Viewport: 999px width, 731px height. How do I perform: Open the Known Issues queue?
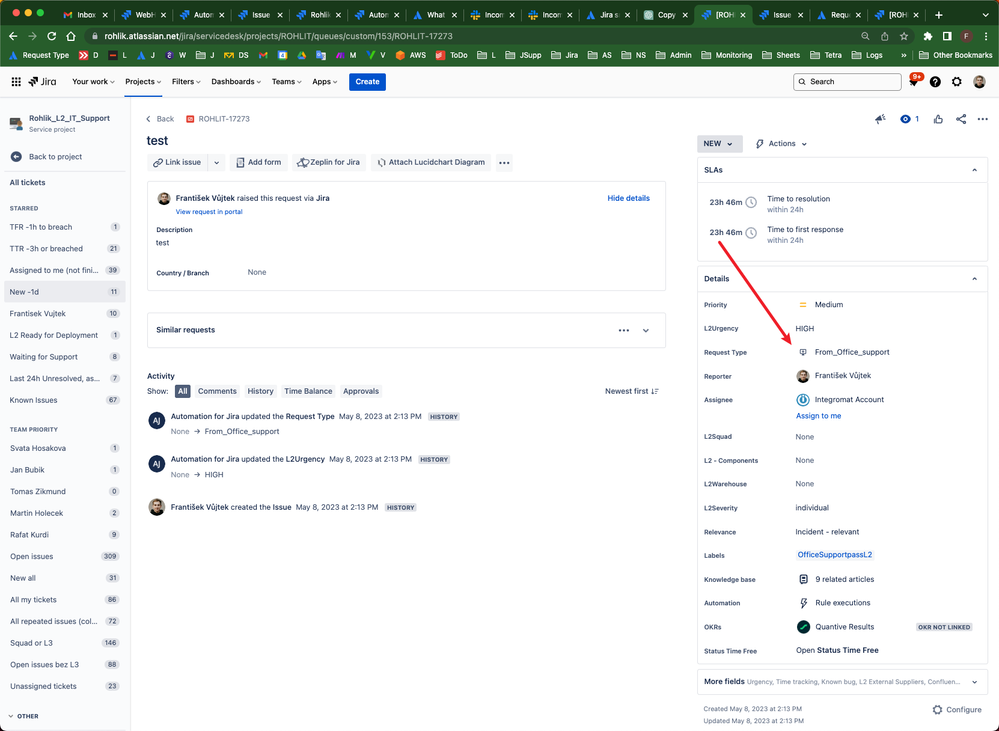64,400
